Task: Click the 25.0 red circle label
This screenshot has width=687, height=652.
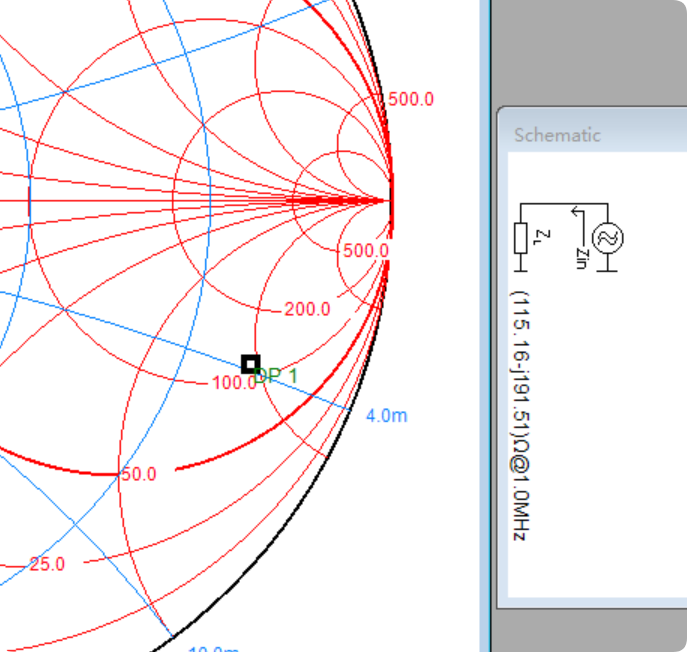Action: coord(47,564)
